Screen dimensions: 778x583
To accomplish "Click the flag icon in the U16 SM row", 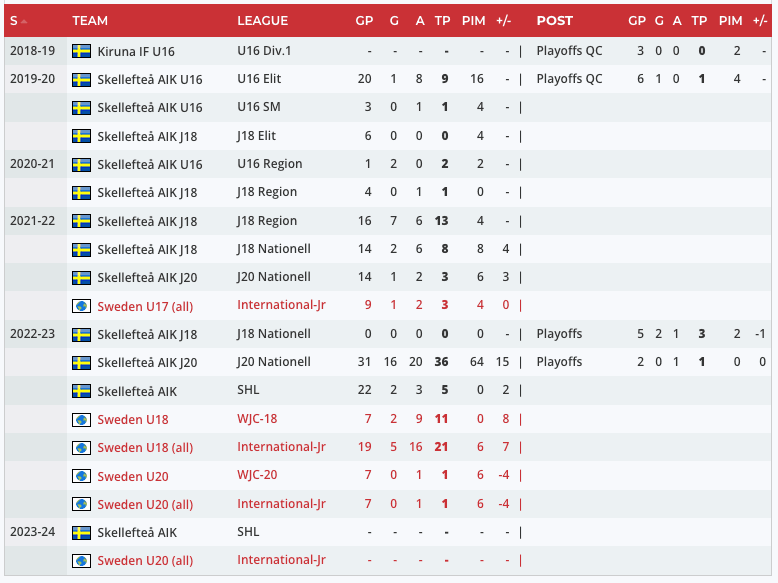I will (82, 107).
